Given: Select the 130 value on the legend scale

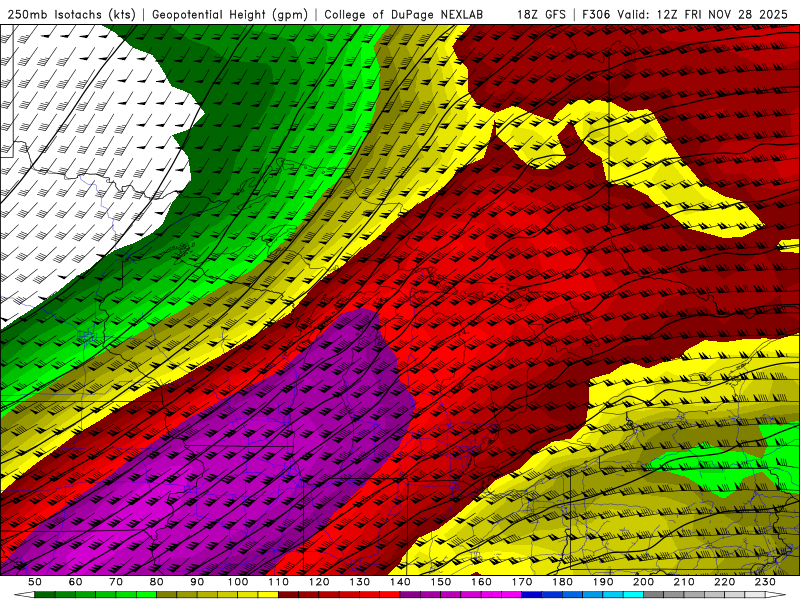Looking at the screenshot, I should click(360, 582).
